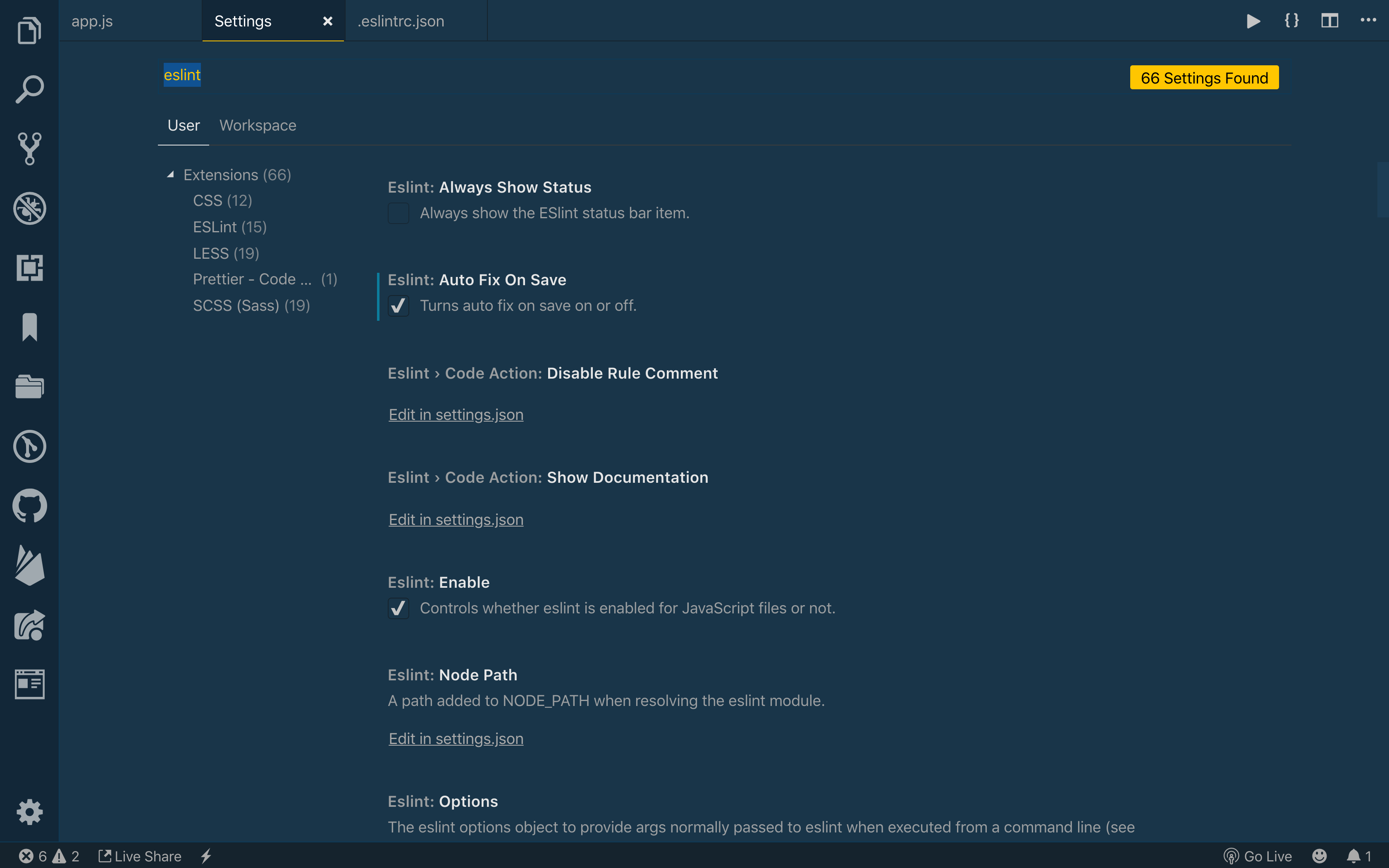Click the Open Settings JSON braces icon

[1291, 21]
